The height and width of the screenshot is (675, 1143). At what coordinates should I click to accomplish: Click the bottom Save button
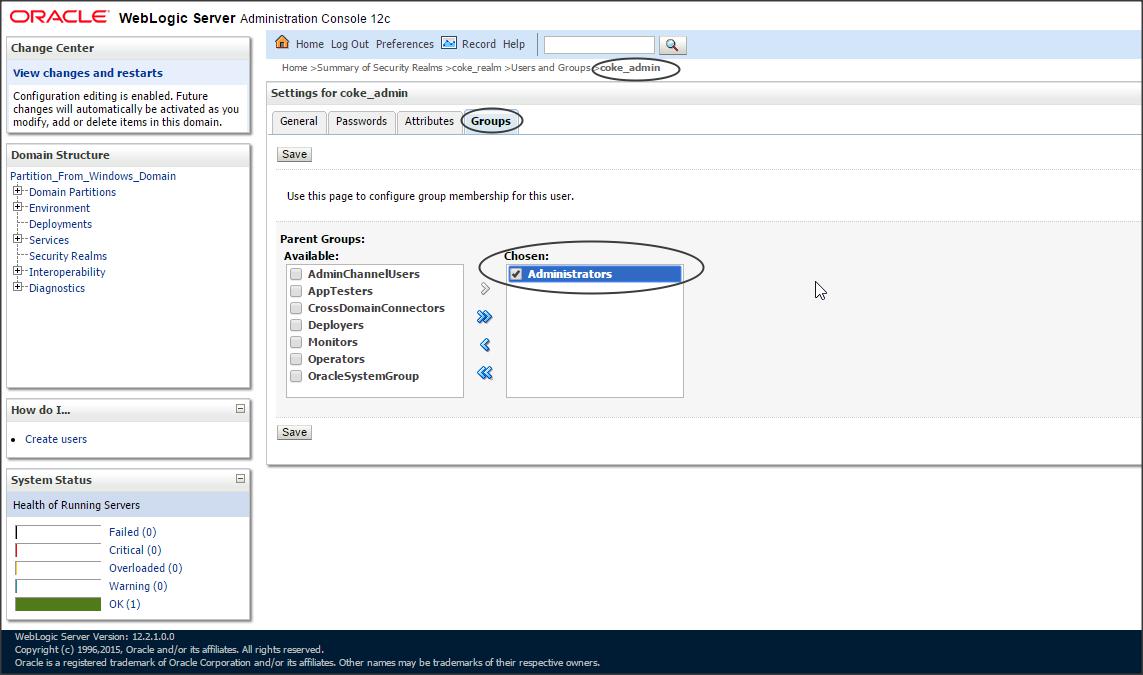(x=294, y=432)
